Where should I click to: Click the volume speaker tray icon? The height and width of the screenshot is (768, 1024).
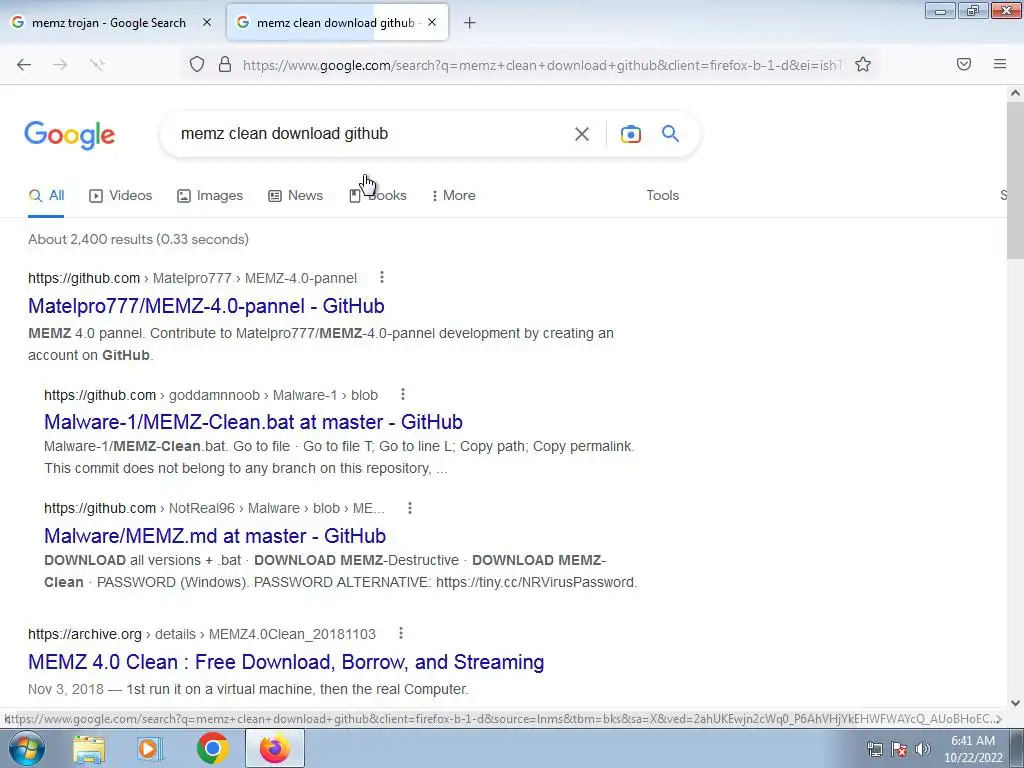[923, 749]
